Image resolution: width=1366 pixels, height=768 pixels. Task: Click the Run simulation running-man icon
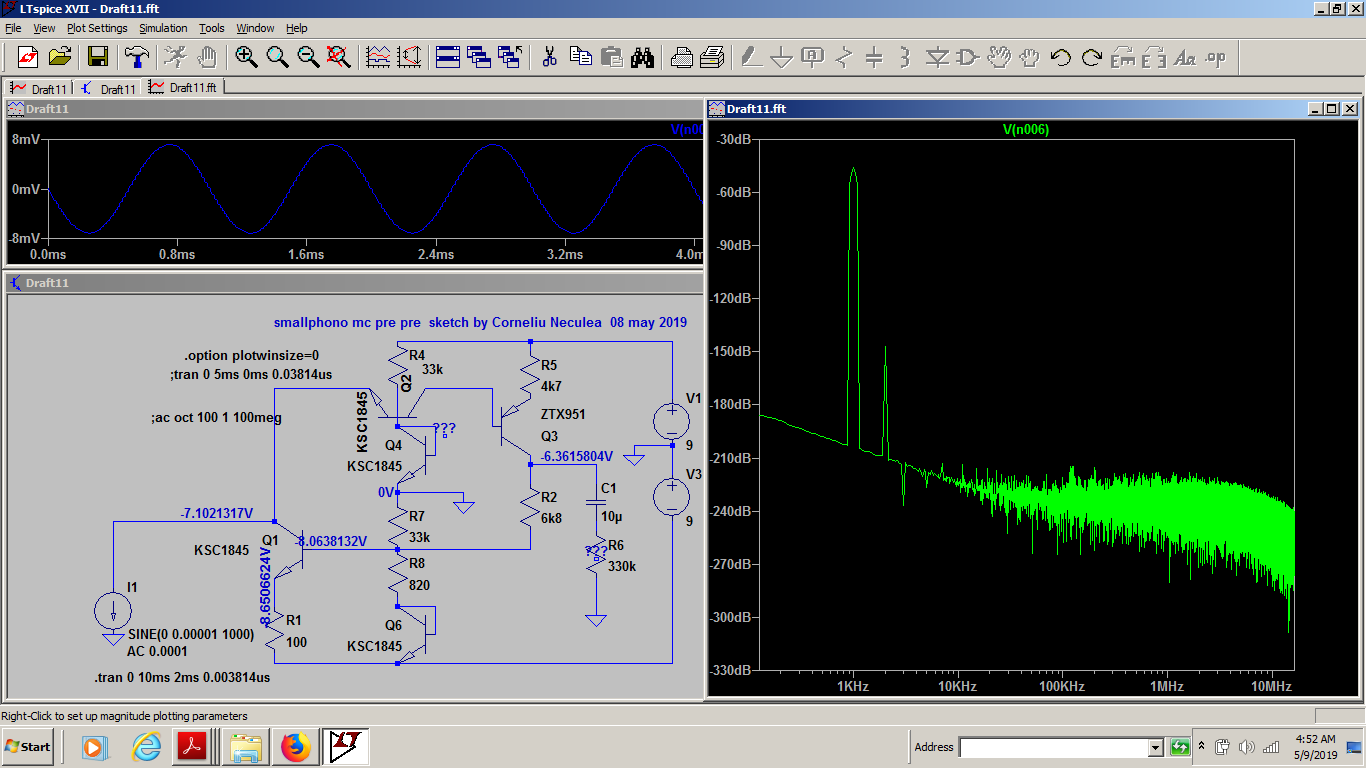[x=175, y=57]
